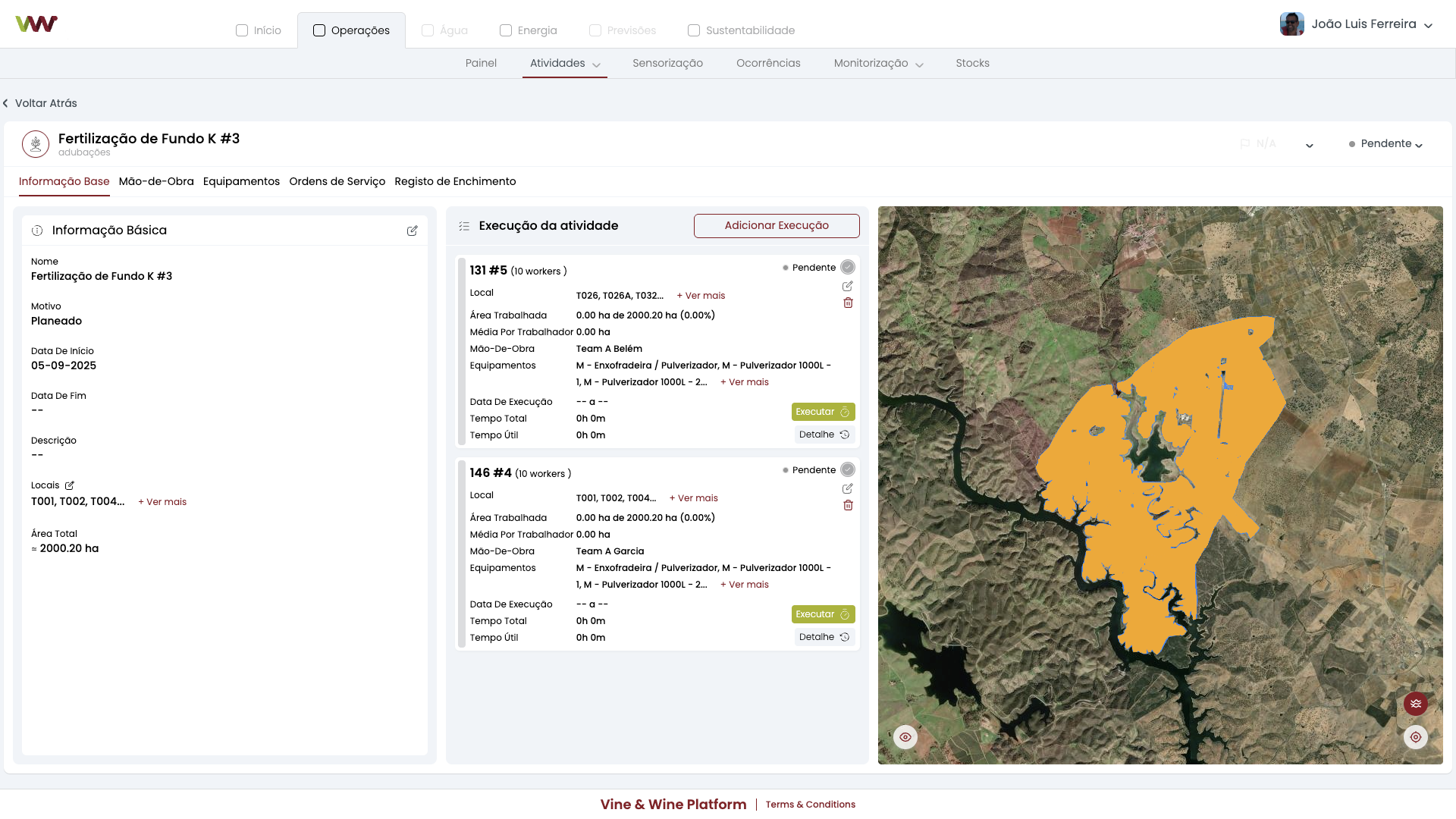Delete execution 146 #4
The image size is (1456, 819).
click(848, 506)
